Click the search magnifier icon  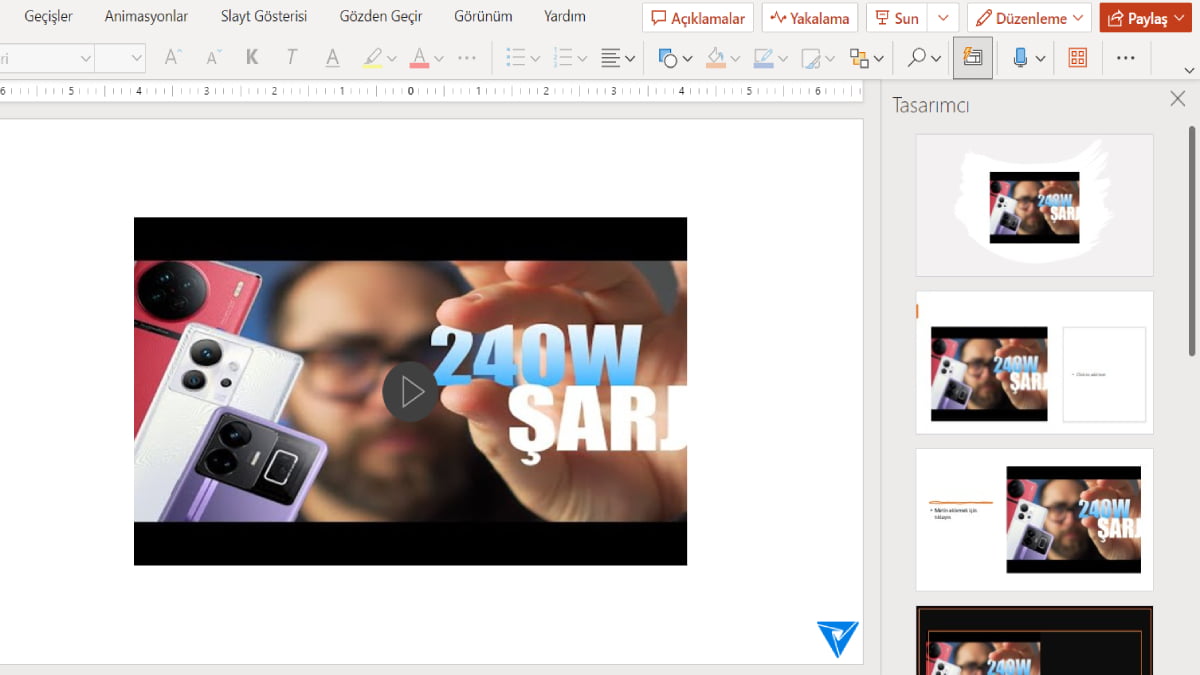tap(919, 57)
